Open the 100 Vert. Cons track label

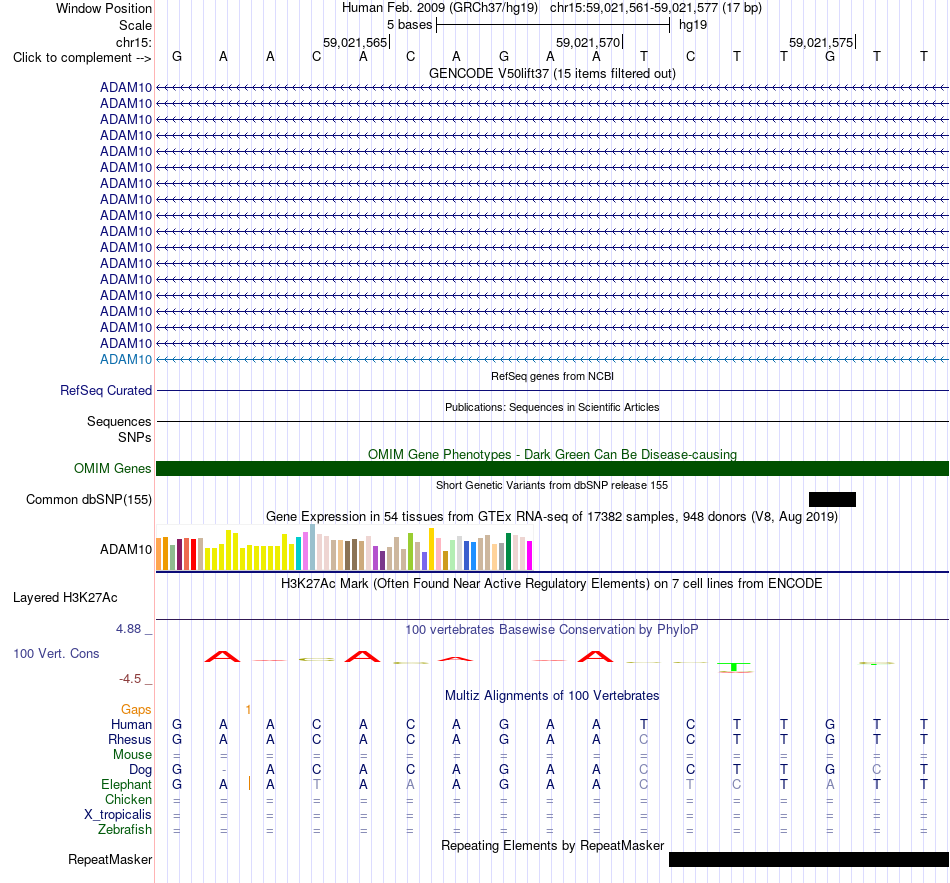click(56, 653)
